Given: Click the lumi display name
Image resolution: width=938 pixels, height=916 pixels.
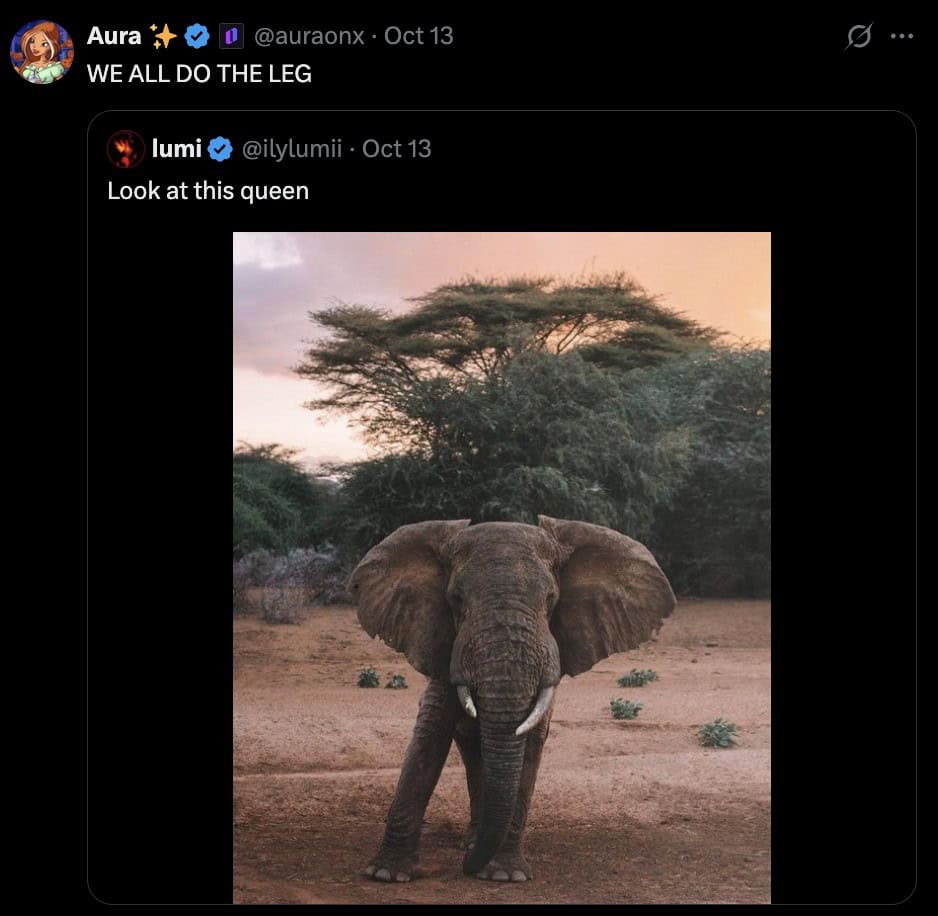Looking at the screenshot, I should (177, 149).
